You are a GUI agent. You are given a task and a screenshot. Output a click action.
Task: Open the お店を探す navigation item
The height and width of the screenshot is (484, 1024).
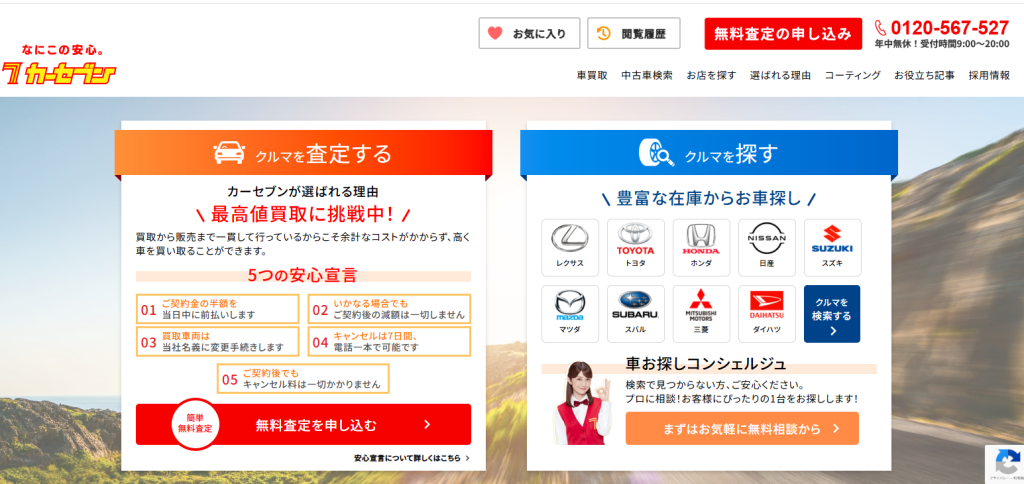pos(711,75)
